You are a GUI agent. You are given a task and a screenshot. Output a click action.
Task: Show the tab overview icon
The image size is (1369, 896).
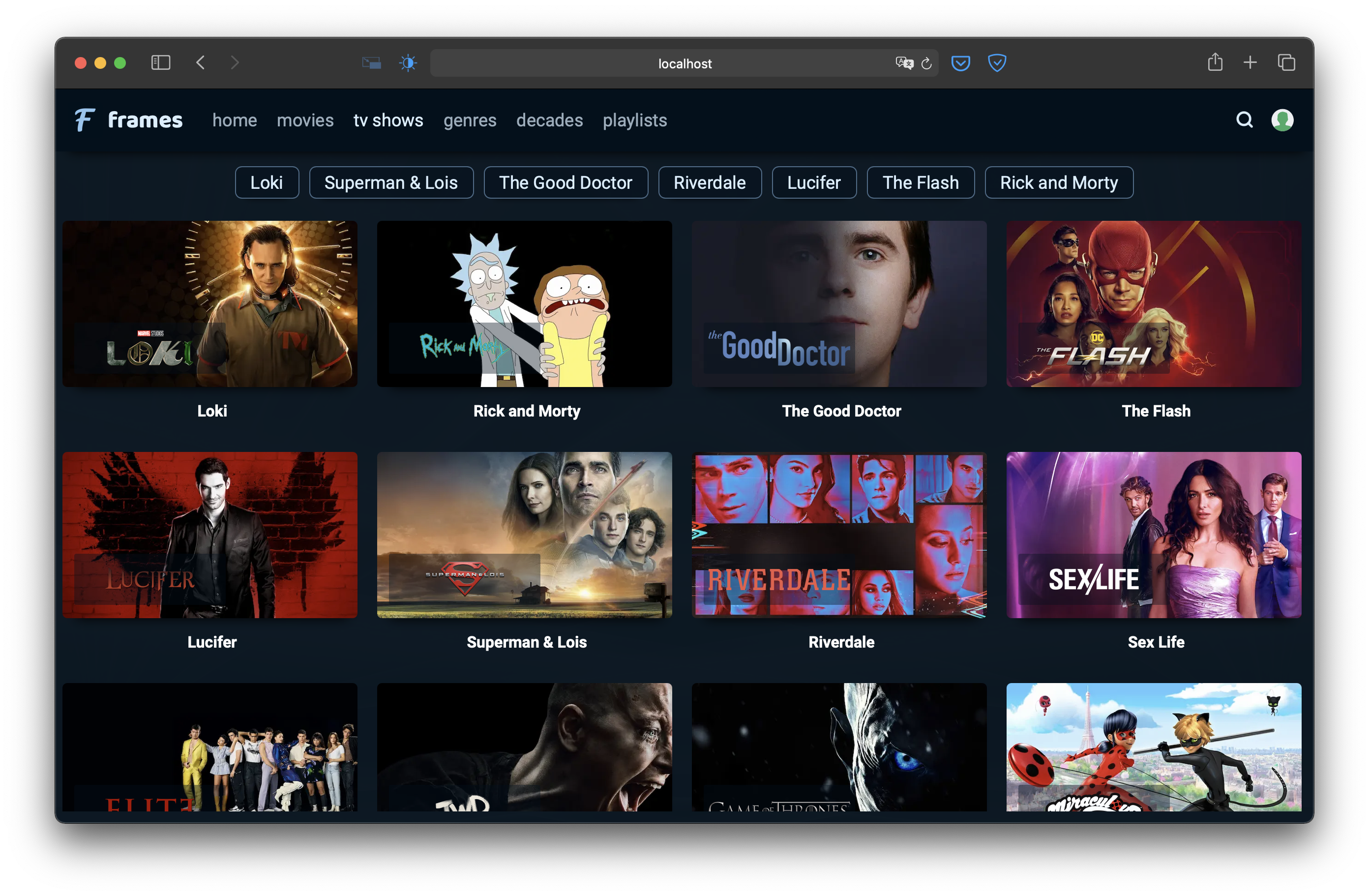pyautogui.click(x=1286, y=62)
